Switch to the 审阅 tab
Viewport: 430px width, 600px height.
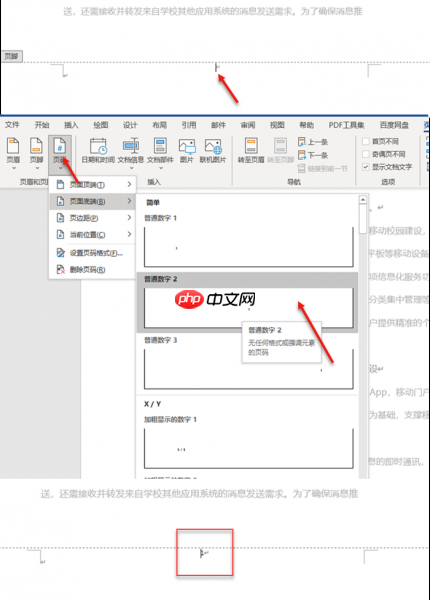(248, 125)
